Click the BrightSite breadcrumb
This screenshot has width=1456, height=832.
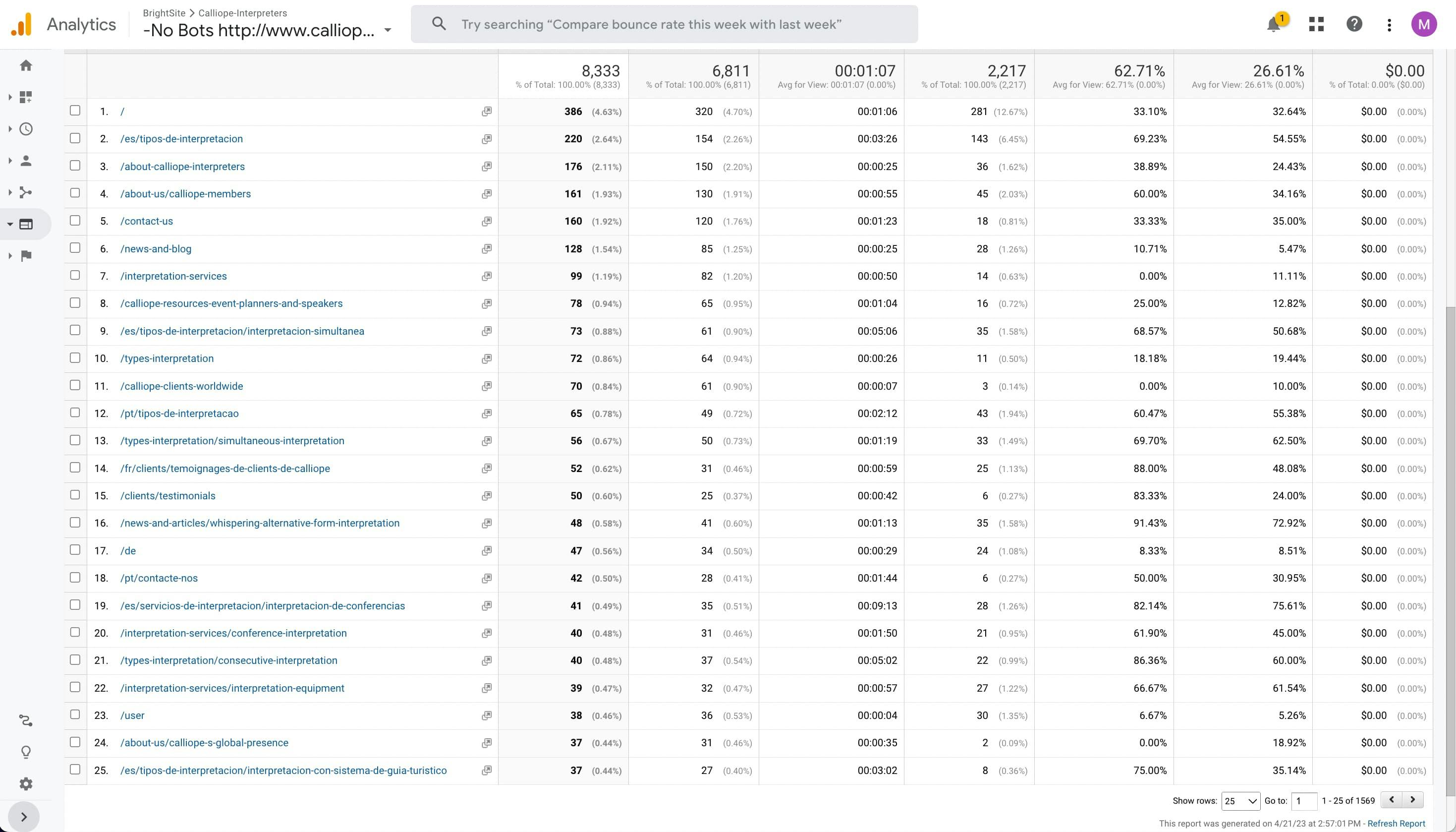click(165, 12)
